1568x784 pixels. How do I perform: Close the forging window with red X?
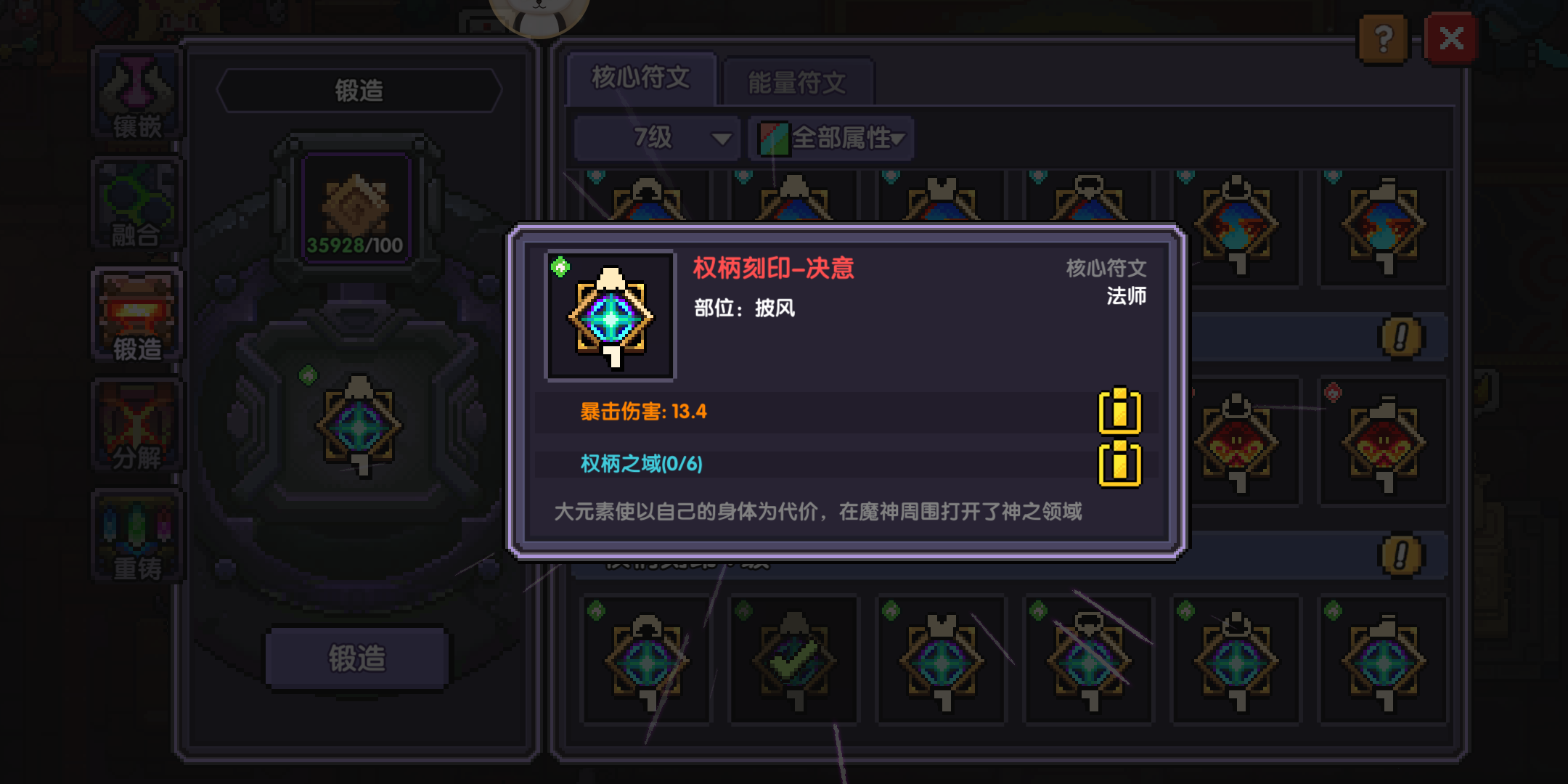[1450, 38]
